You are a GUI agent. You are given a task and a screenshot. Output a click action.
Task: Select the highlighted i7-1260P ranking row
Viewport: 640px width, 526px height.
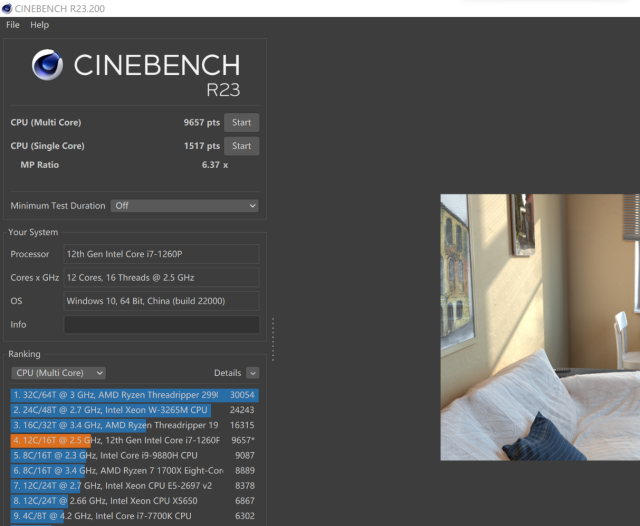(135, 440)
